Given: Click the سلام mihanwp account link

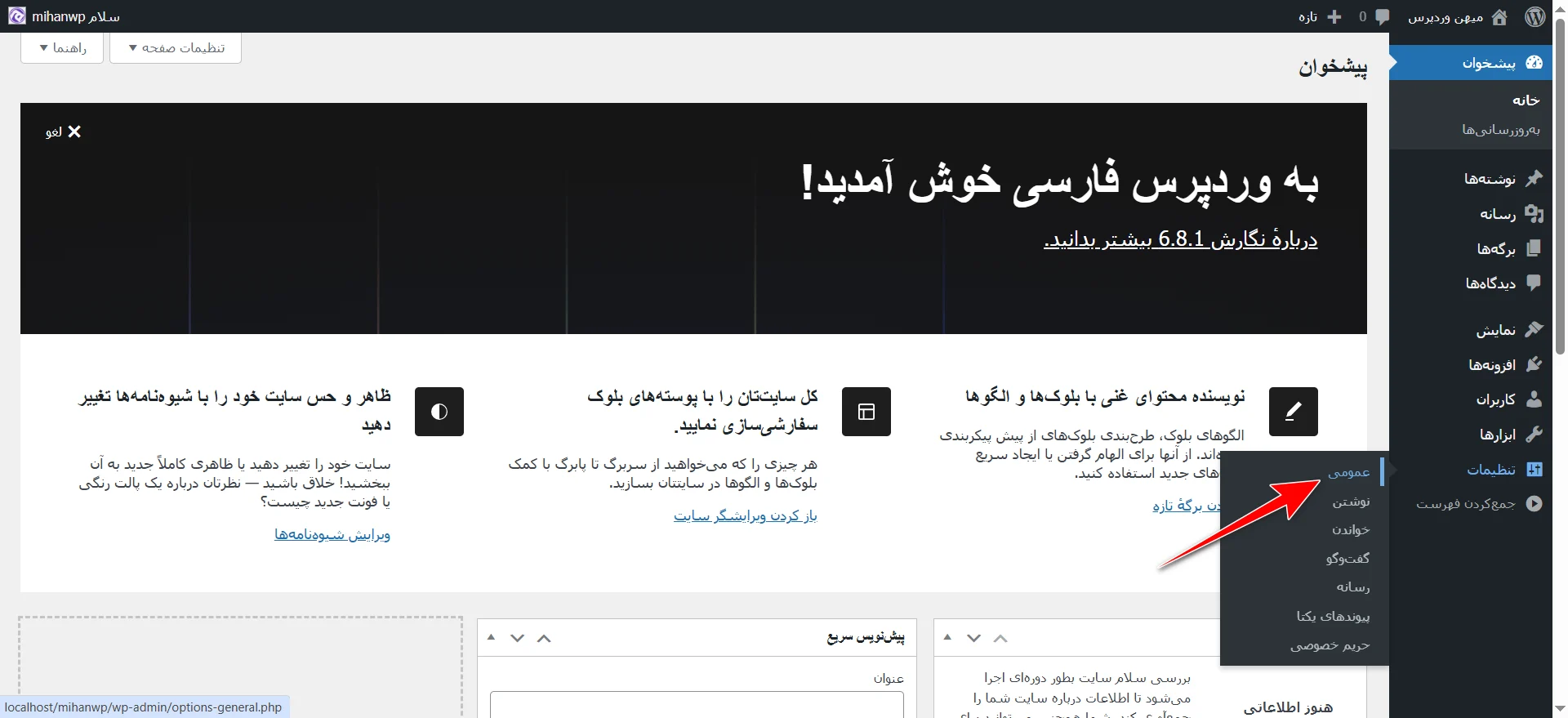Looking at the screenshot, I should [x=75, y=16].
